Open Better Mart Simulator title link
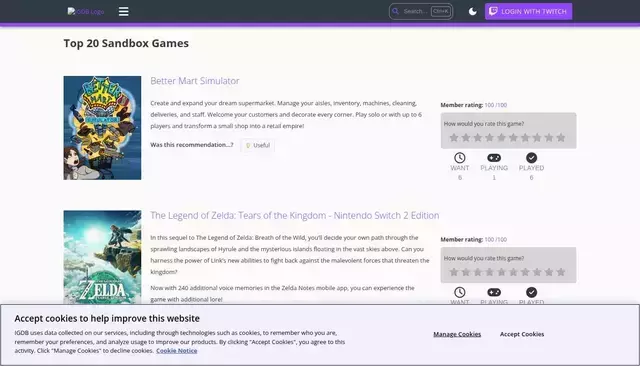Screen dimensions: 640x366 195,81
